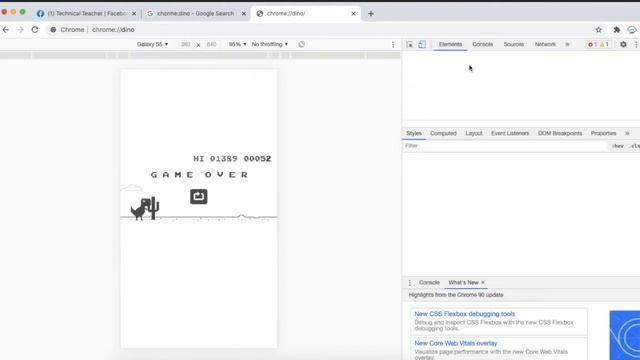Screen dimensions: 640x360
Task: Select the Layout tab
Action: [x=473, y=133]
